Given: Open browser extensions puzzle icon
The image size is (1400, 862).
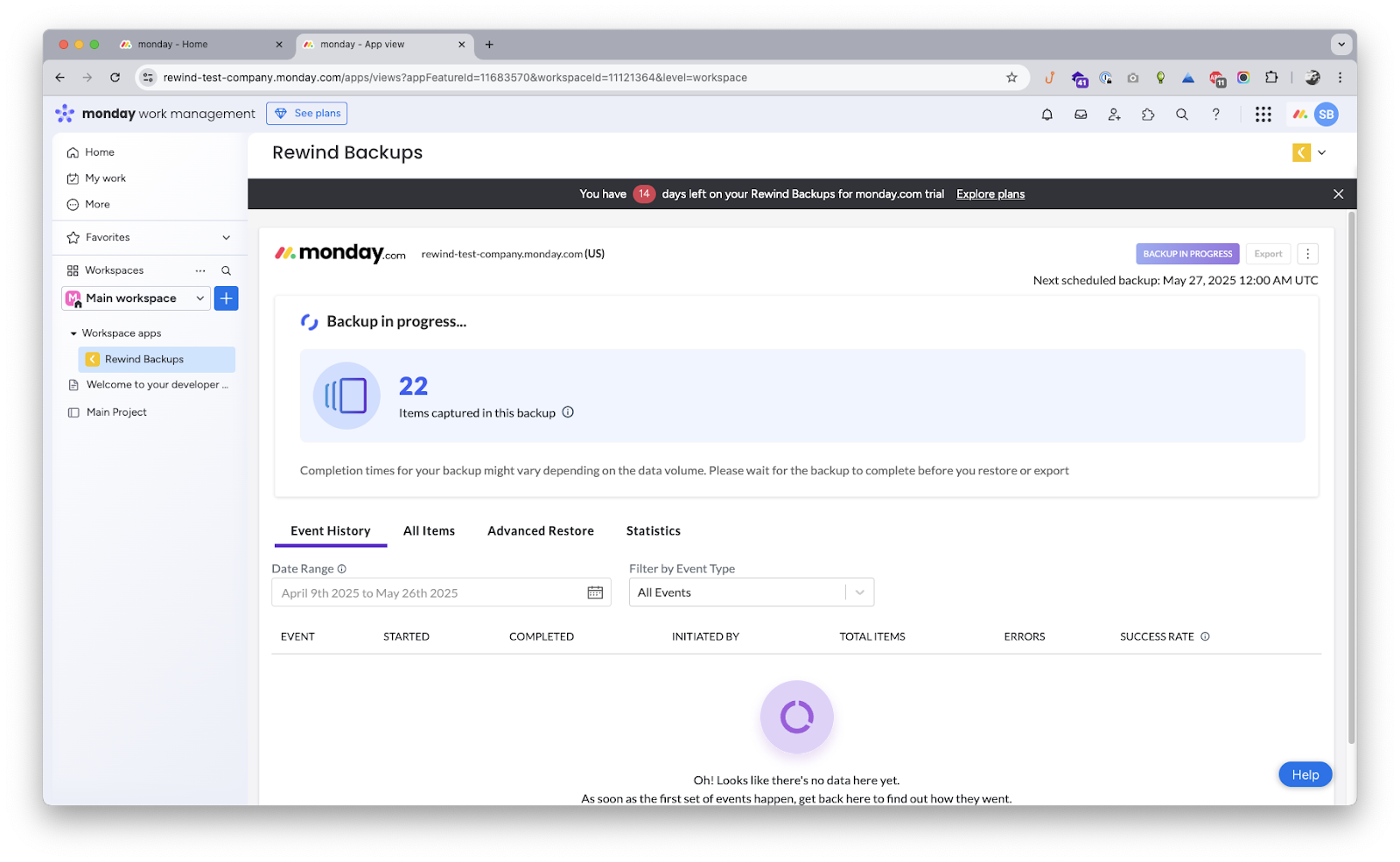Looking at the screenshot, I should (x=1271, y=77).
